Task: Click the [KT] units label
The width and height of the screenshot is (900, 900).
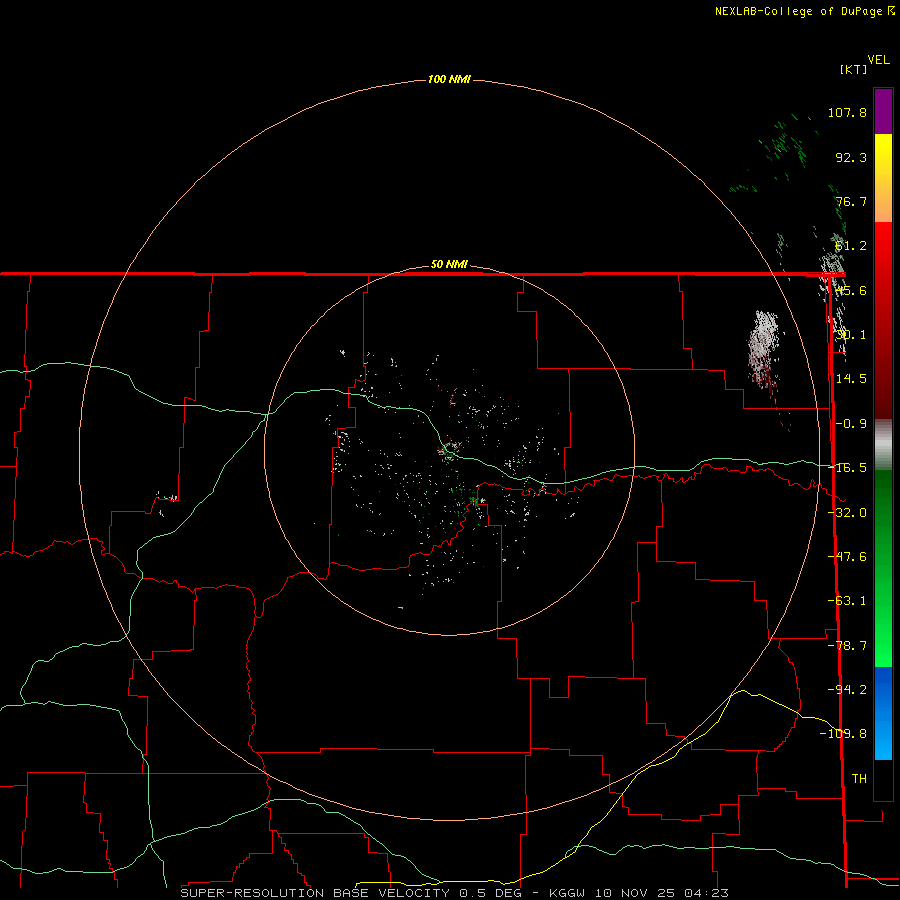Action: pyautogui.click(x=853, y=69)
